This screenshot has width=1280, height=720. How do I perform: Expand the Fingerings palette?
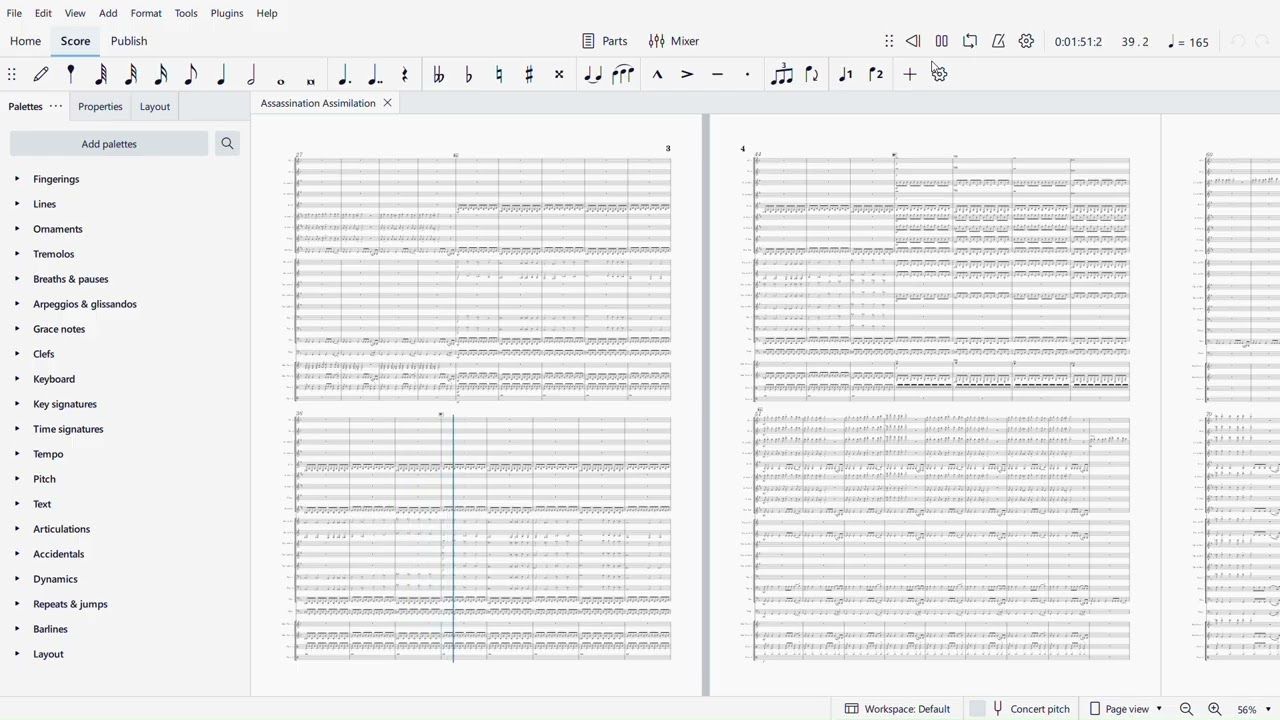16,179
